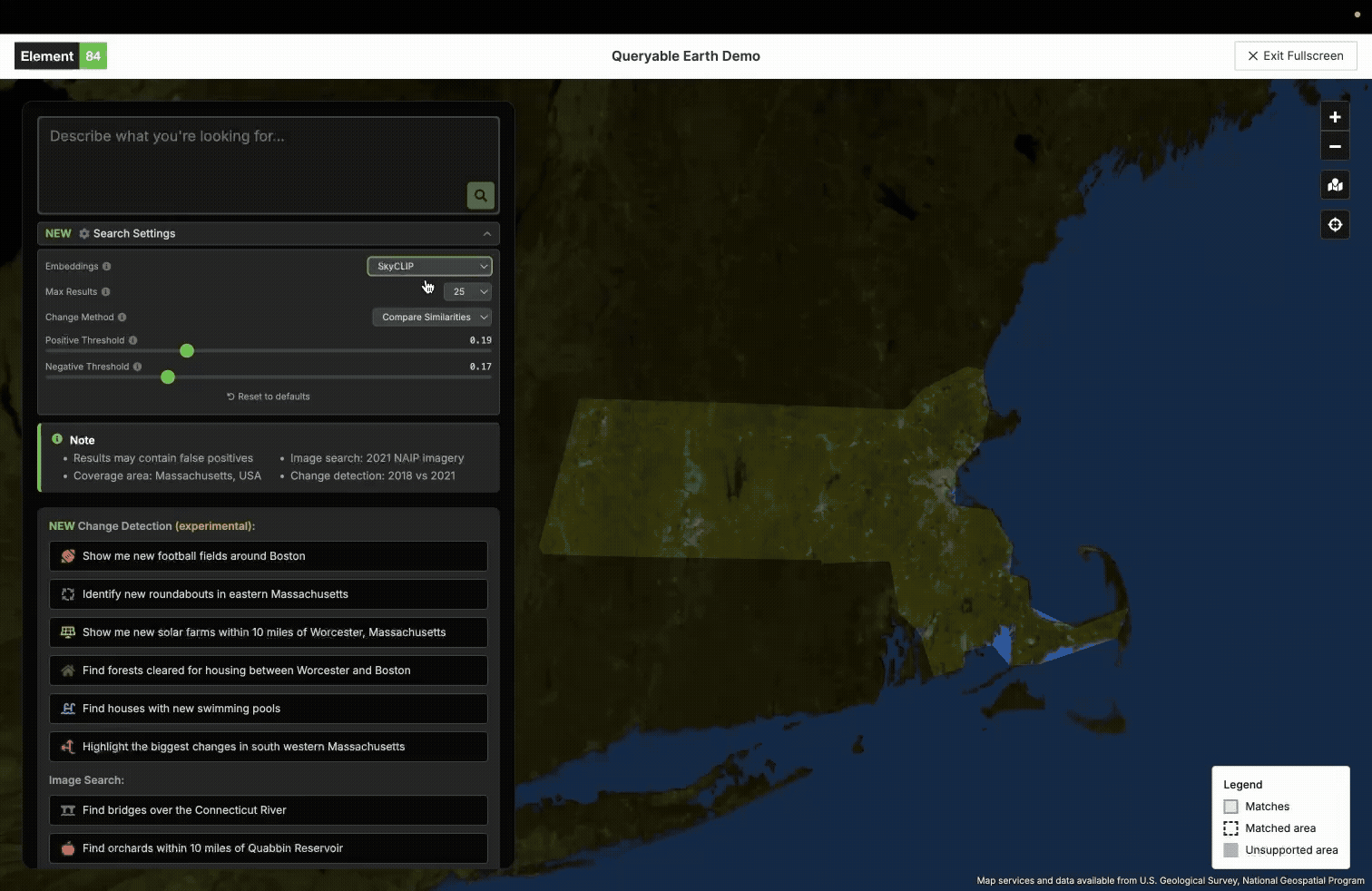
Task: Click the Positive Threshold info icon
Action: click(133, 341)
